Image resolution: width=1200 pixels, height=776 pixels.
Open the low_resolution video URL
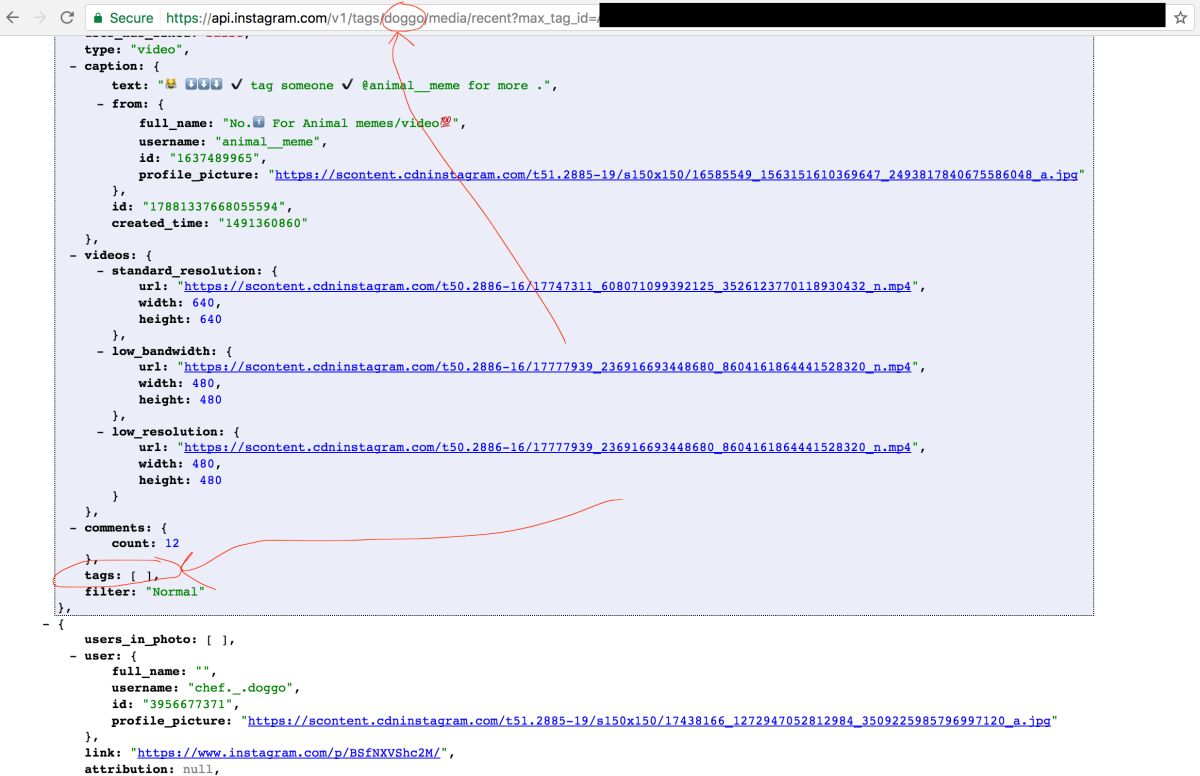548,447
